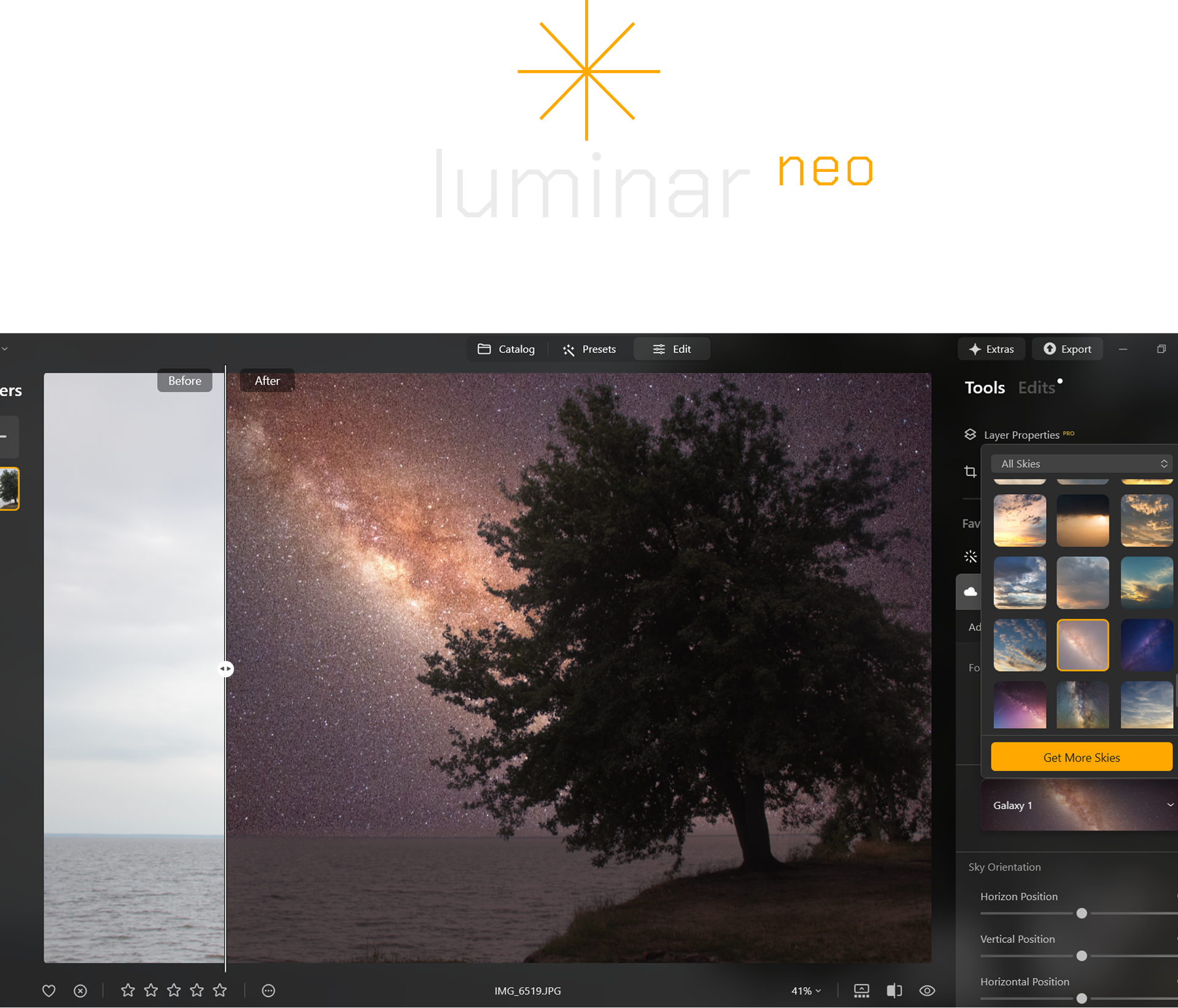1178x1008 pixels.
Task: Choose the teal sunset sky thumbnail
Action: coord(1146,583)
